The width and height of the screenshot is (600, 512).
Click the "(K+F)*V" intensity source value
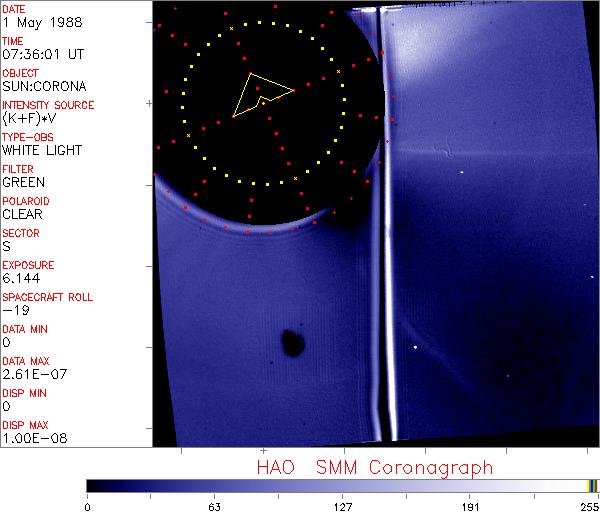(x=31, y=118)
